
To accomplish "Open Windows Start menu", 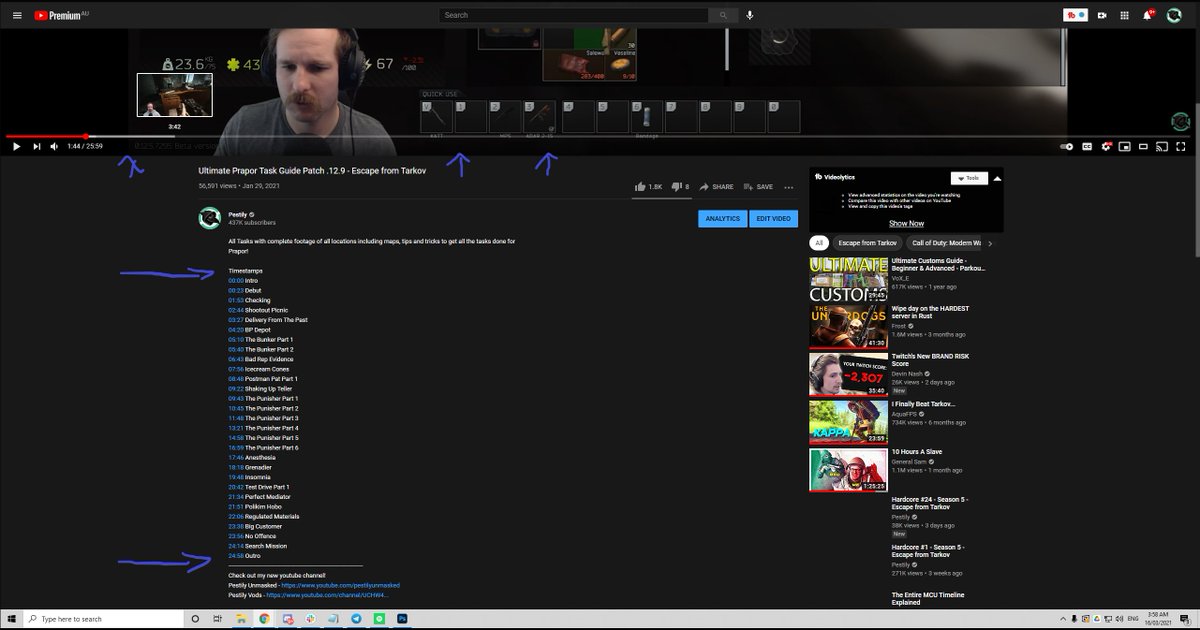I will 10,619.
